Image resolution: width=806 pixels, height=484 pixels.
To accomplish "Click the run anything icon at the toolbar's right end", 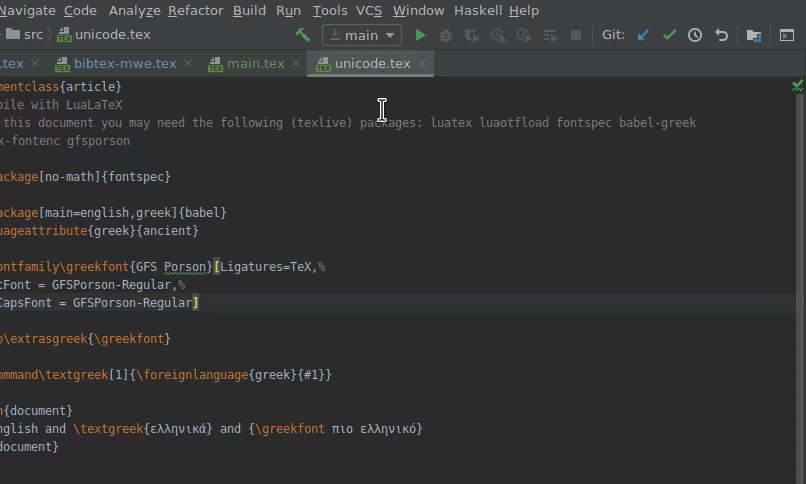I will (x=786, y=35).
